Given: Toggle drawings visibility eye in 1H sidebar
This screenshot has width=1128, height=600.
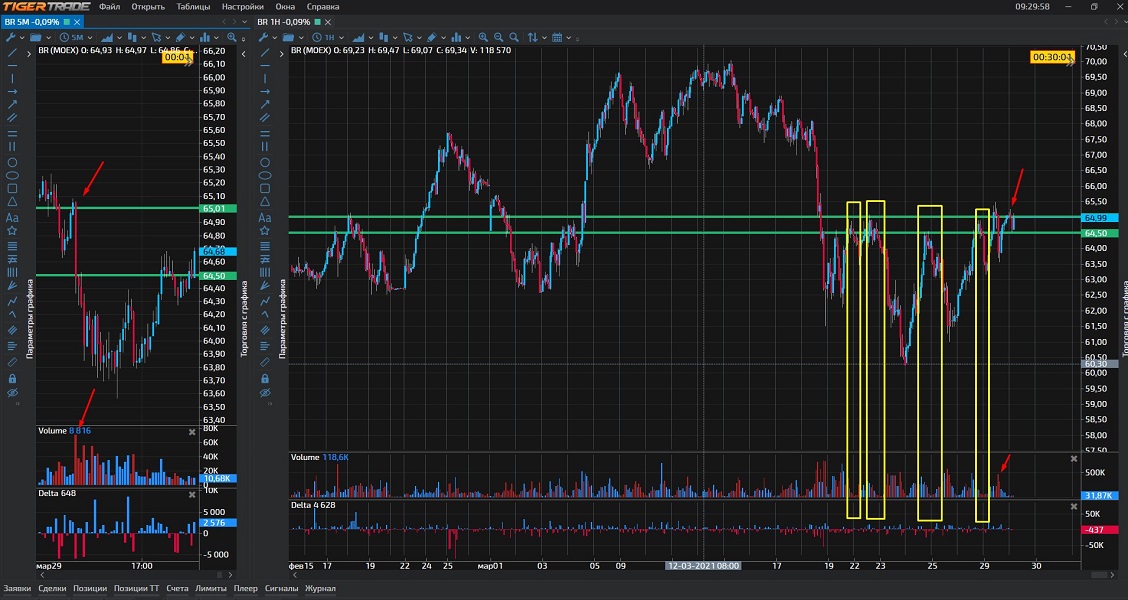Looking at the screenshot, I should pos(265,393).
